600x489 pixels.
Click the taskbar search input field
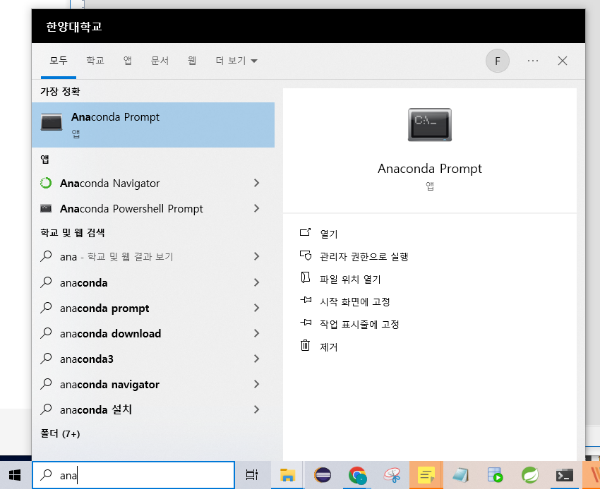click(133, 475)
